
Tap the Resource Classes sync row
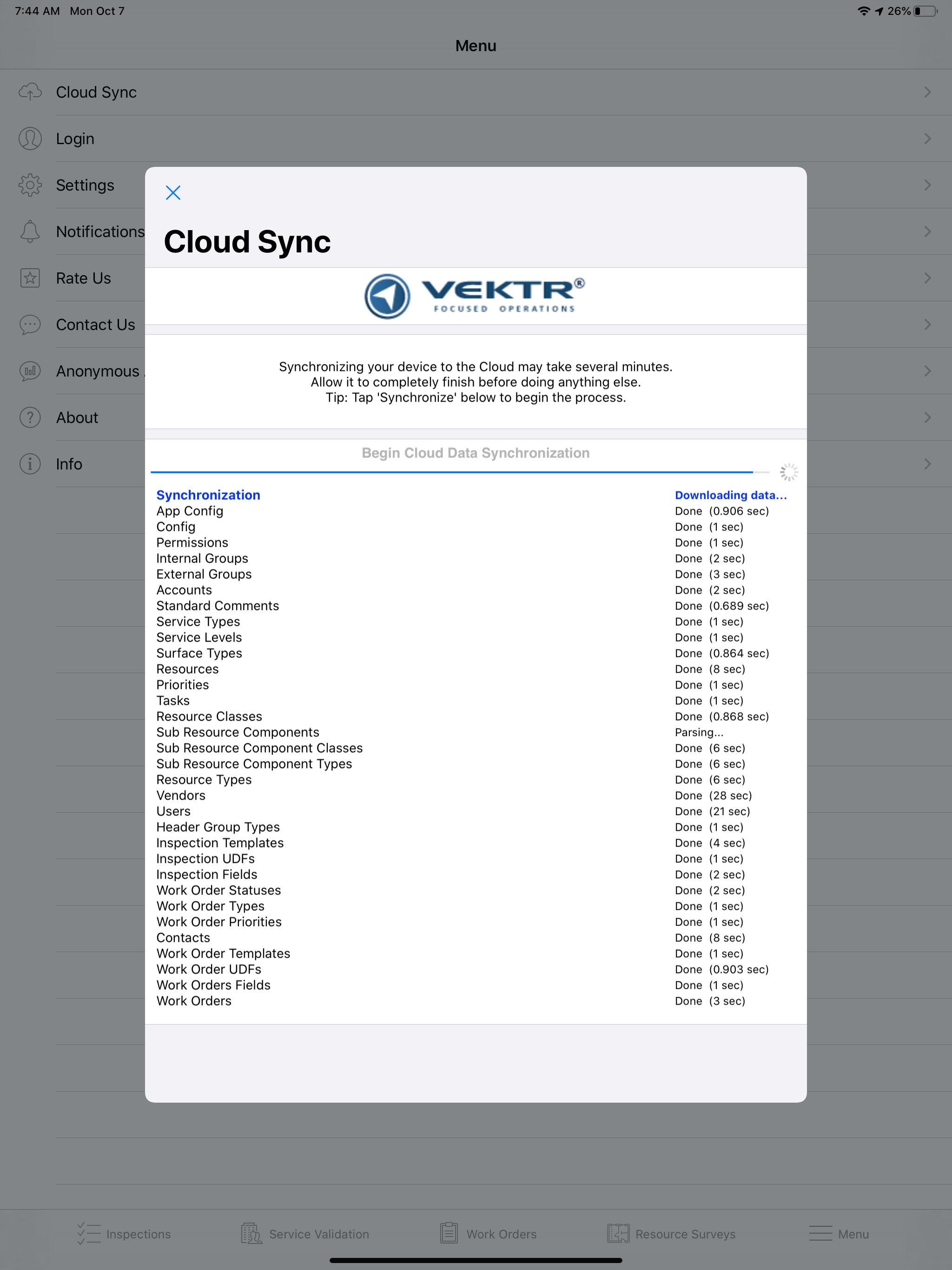(x=476, y=716)
